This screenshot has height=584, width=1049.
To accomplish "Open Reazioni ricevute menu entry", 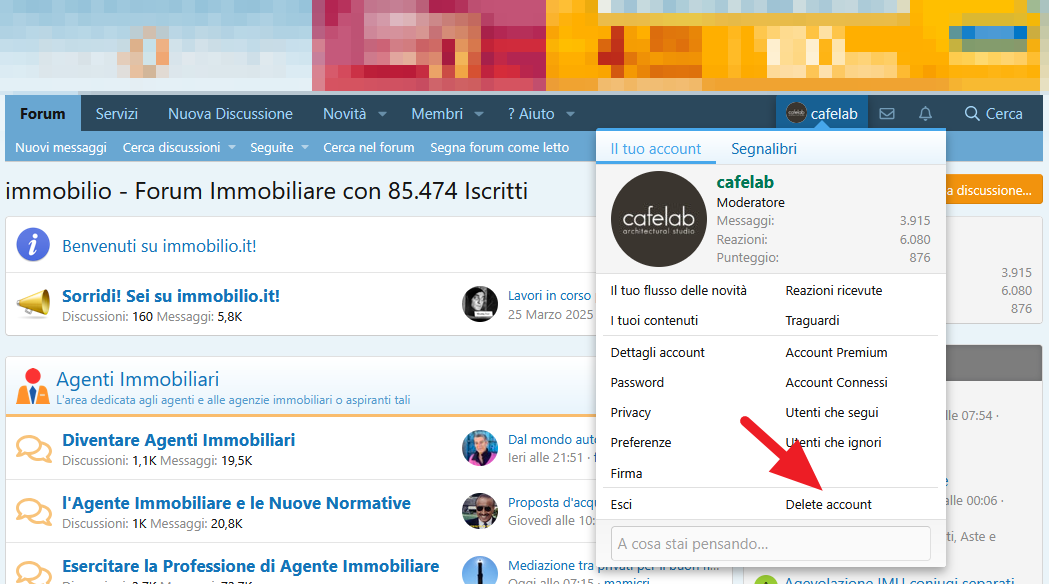I will click(x=834, y=290).
